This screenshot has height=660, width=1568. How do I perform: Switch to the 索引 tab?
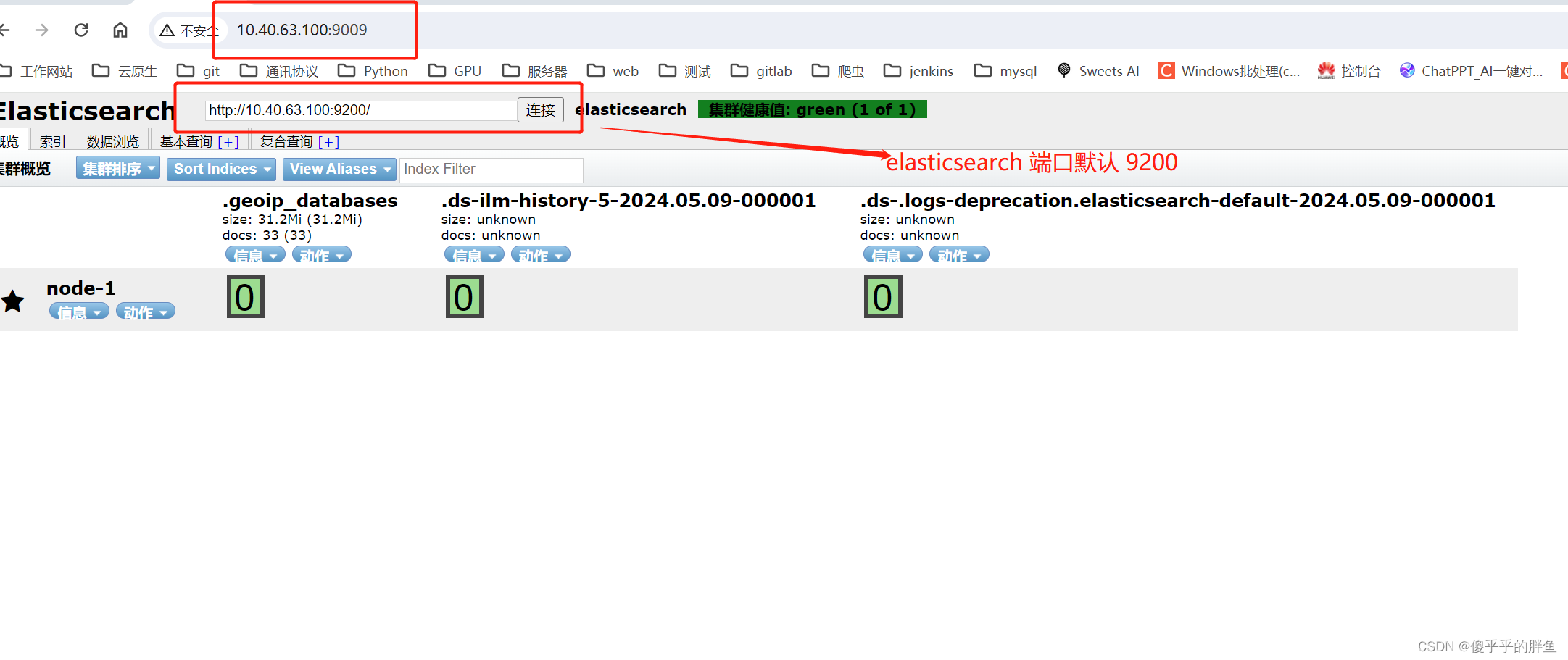point(52,141)
